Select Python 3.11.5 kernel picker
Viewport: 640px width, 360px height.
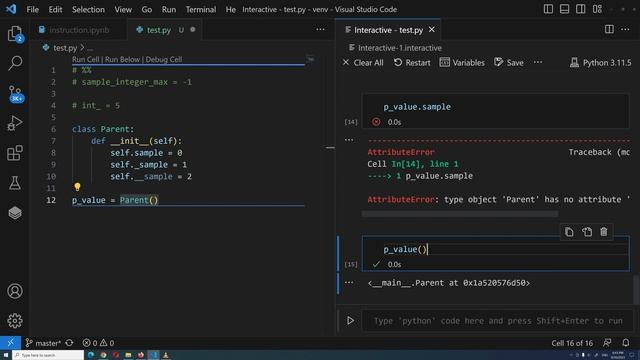coord(600,62)
